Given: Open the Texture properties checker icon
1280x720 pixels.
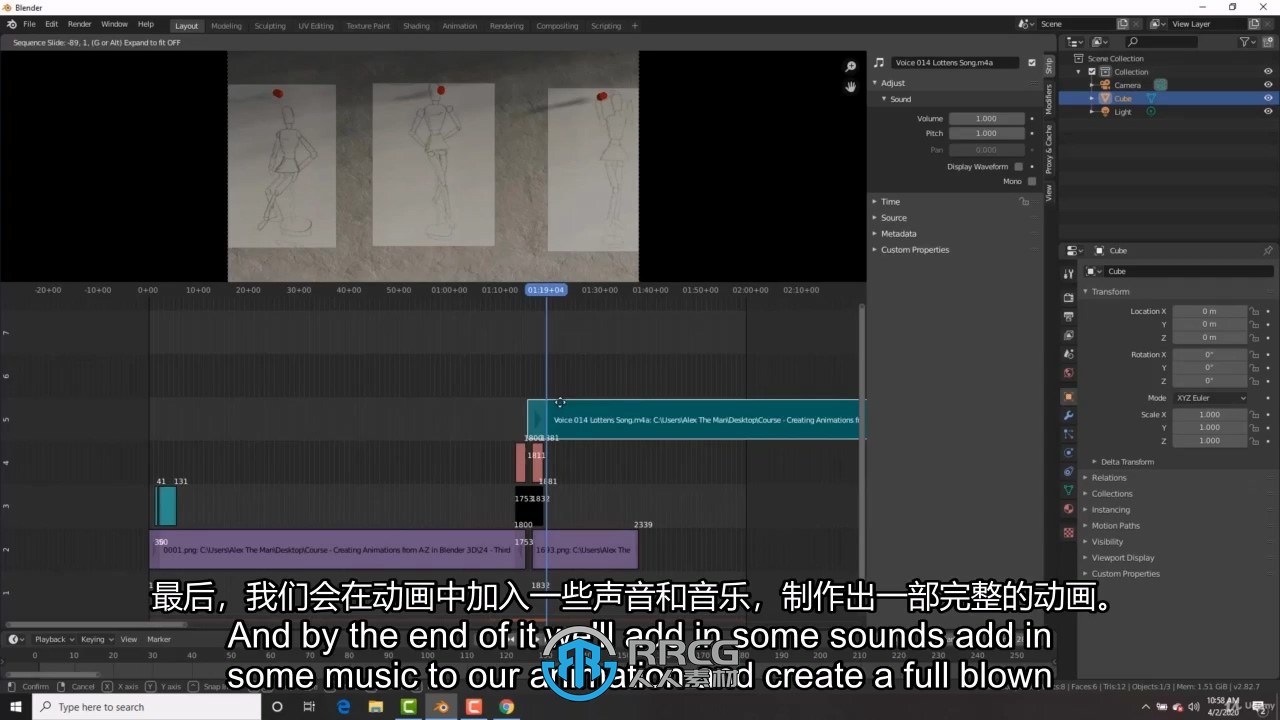Looking at the screenshot, I should coord(1068,532).
